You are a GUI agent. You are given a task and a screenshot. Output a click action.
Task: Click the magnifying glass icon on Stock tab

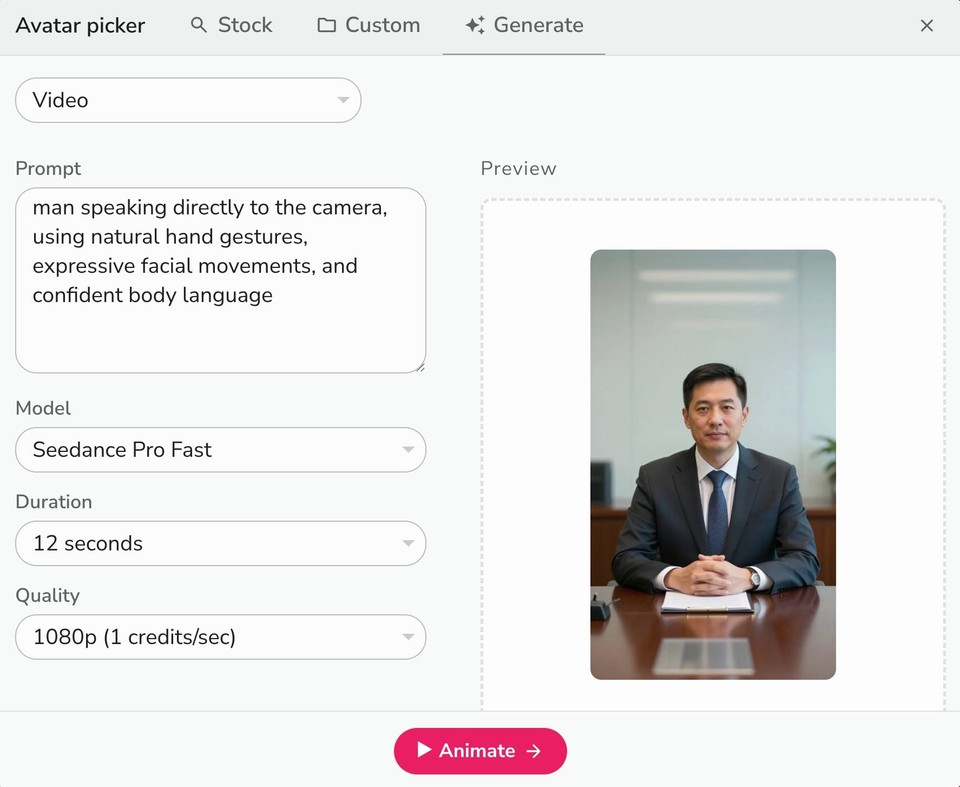(x=198, y=25)
